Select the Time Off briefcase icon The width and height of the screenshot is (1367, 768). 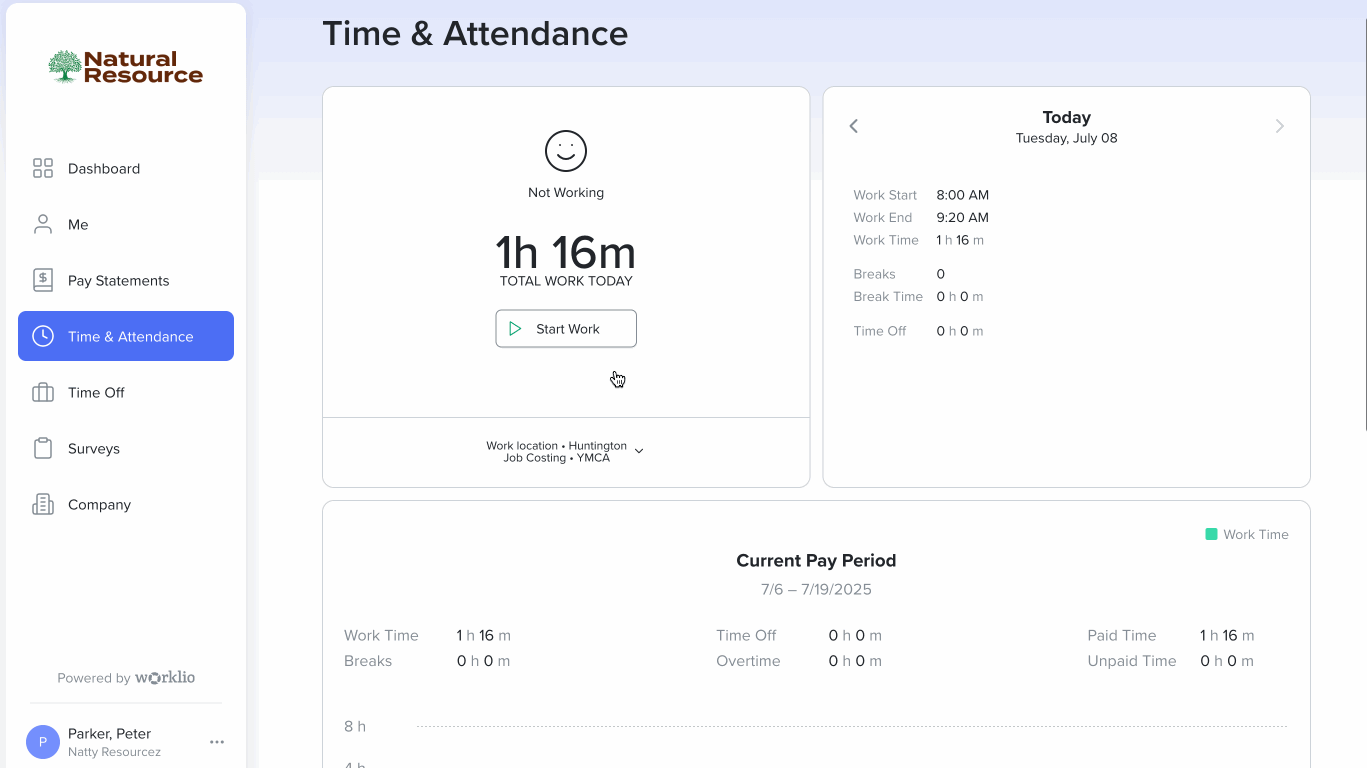point(43,392)
